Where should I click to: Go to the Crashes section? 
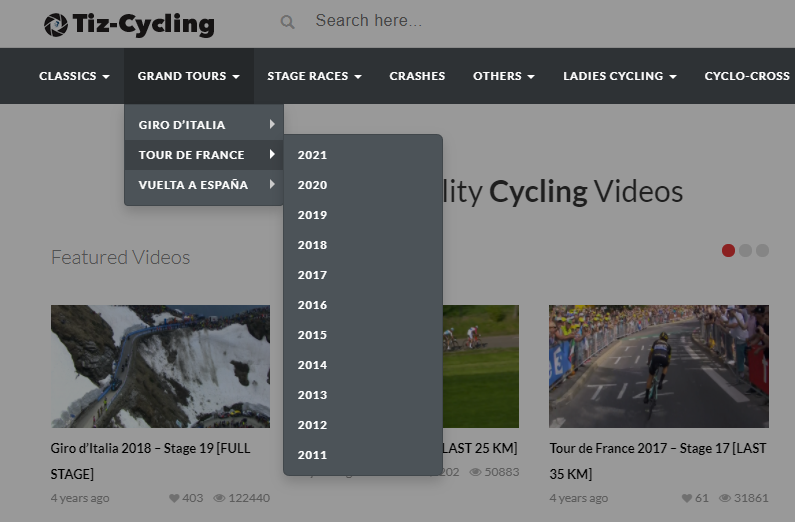417,76
